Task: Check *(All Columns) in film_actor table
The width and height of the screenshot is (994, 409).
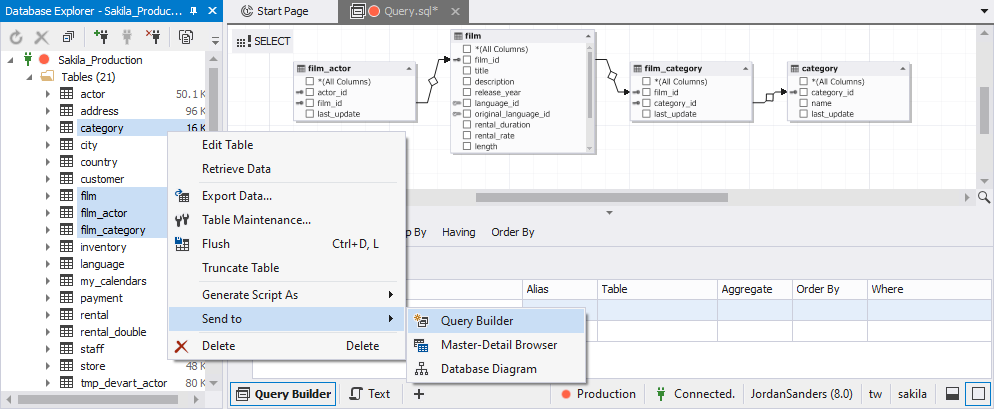Action: (x=310, y=81)
